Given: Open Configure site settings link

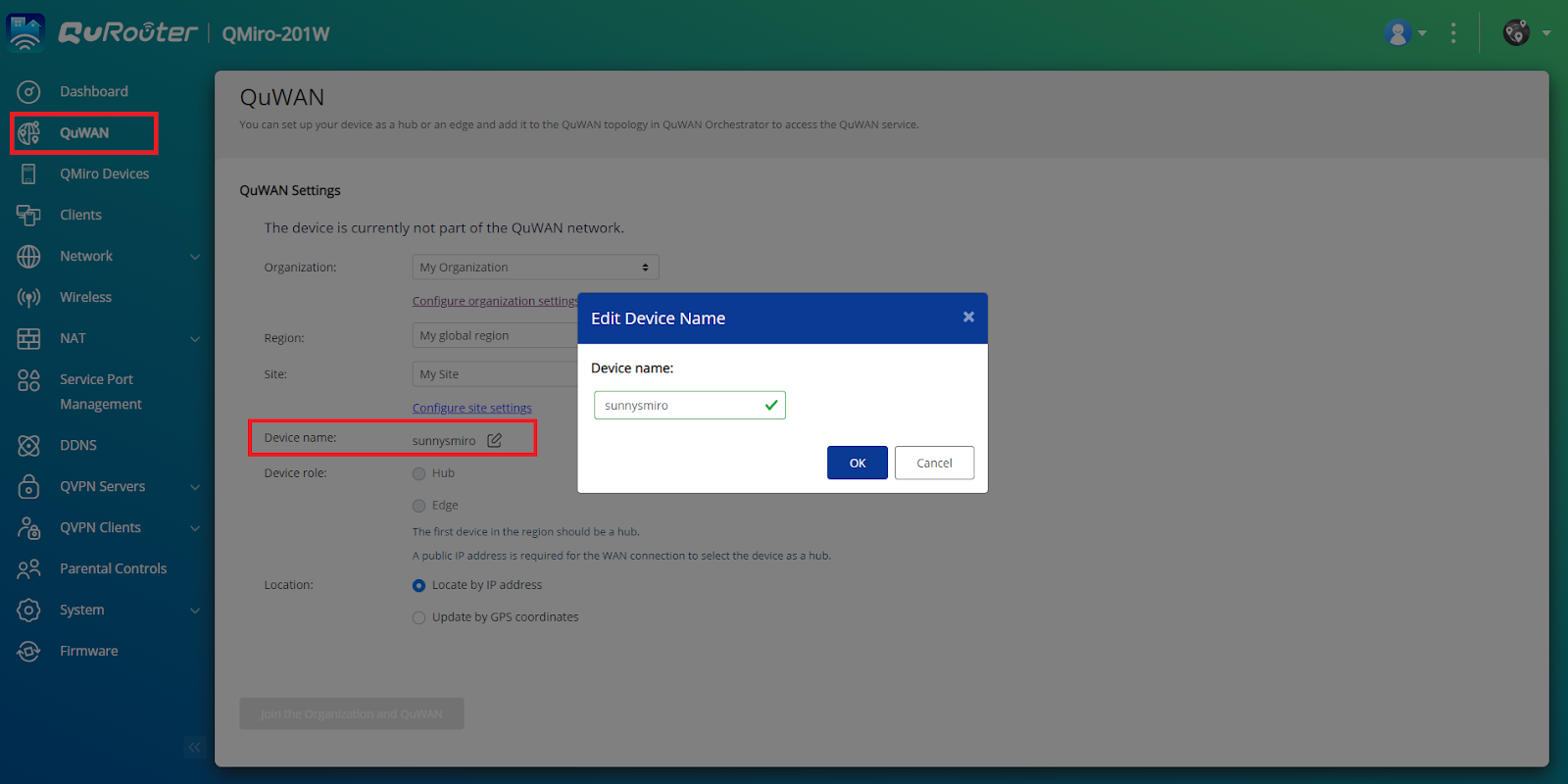Looking at the screenshot, I should pos(472,409).
